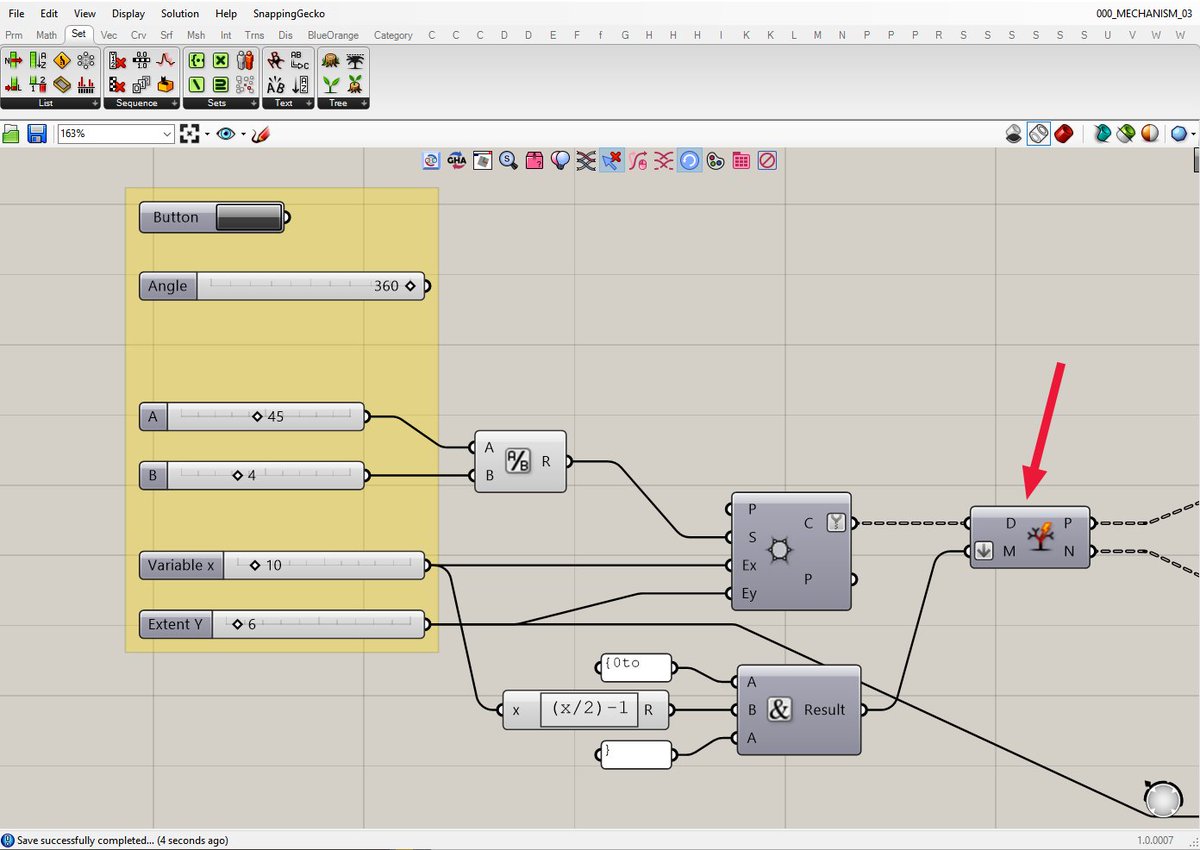Open file using the green folder icon
Screen dimensions: 1200x850
click(x=12, y=133)
